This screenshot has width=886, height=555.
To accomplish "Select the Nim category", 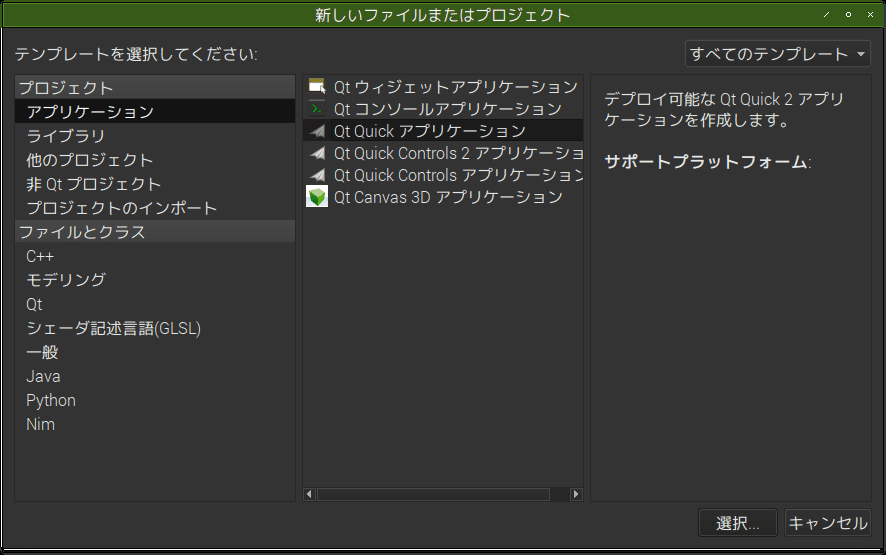I will point(155,424).
